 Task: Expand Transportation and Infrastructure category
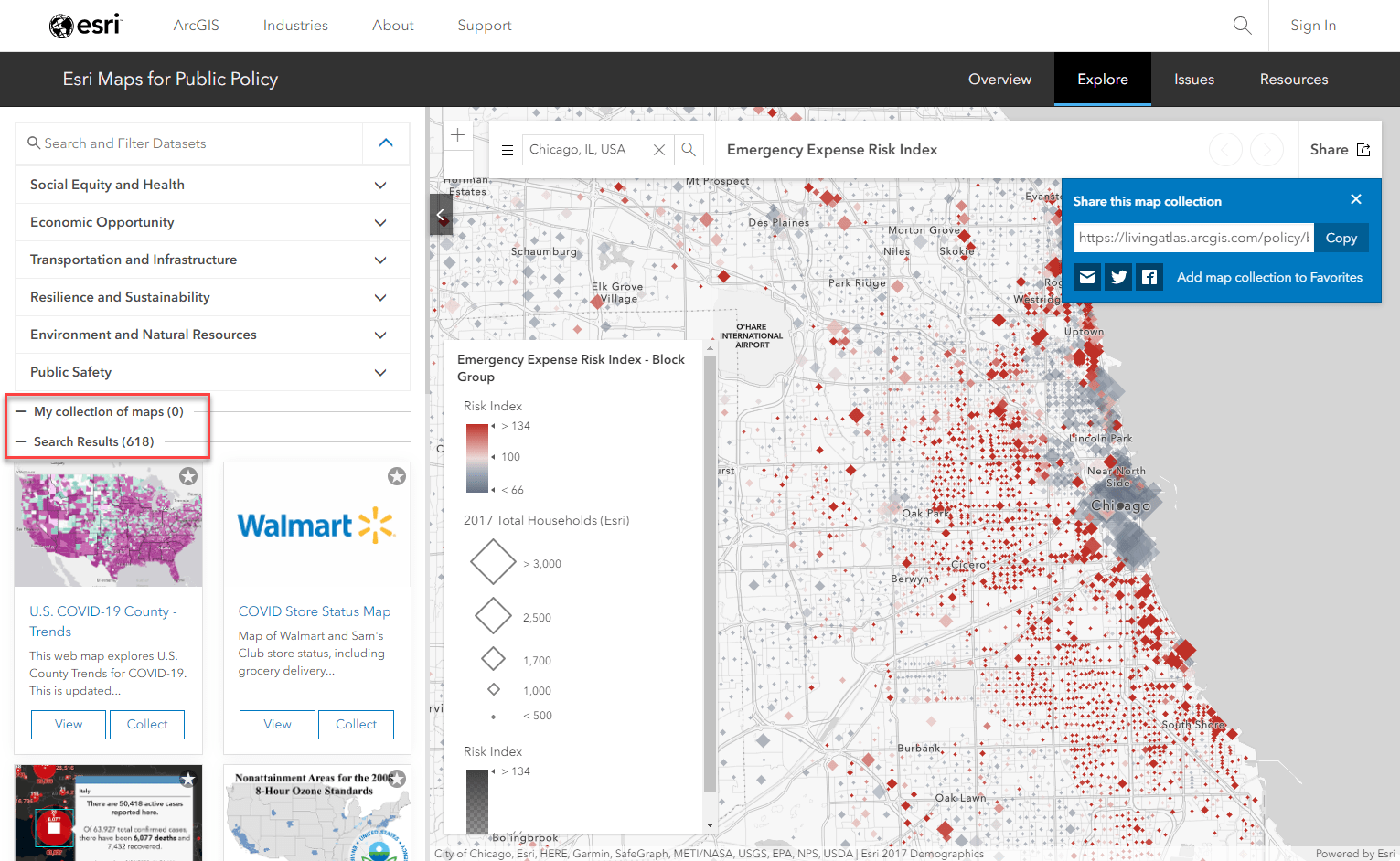click(x=212, y=260)
